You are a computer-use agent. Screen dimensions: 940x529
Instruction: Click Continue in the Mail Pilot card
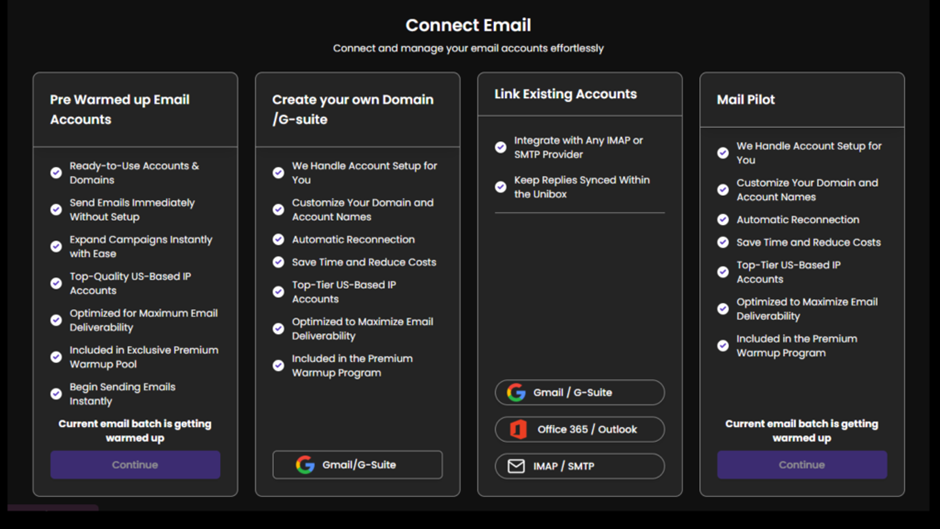[x=802, y=465]
